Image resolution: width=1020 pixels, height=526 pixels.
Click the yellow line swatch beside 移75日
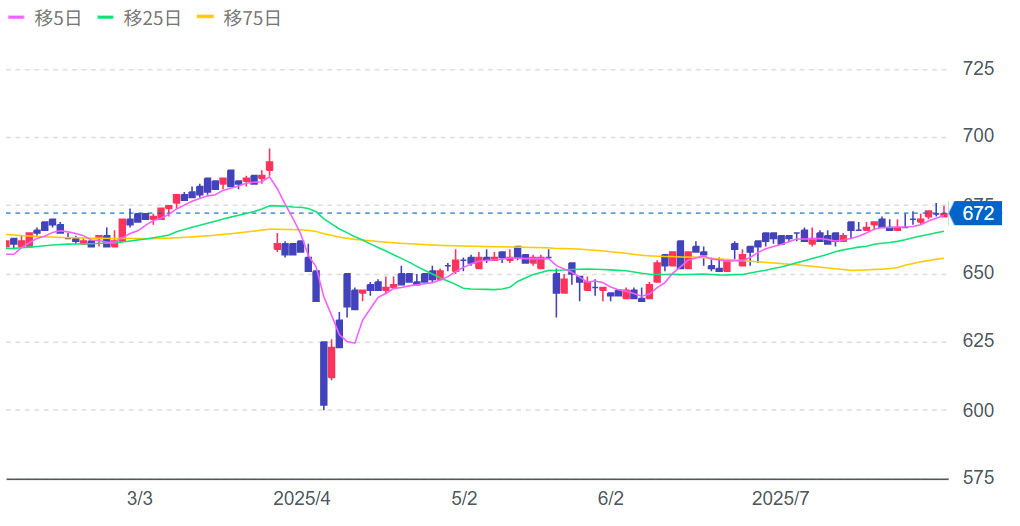(x=205, y=18)
